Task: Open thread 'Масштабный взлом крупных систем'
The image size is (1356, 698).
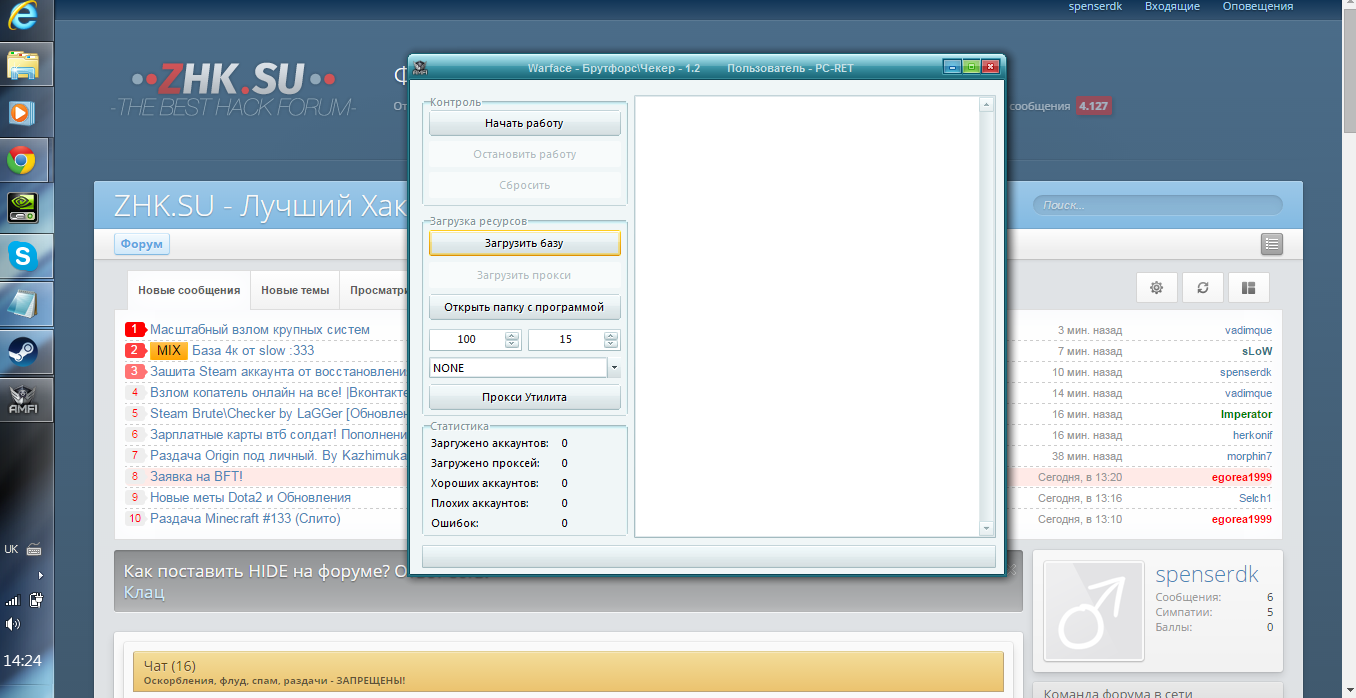Action: click(x=260, y=330)
